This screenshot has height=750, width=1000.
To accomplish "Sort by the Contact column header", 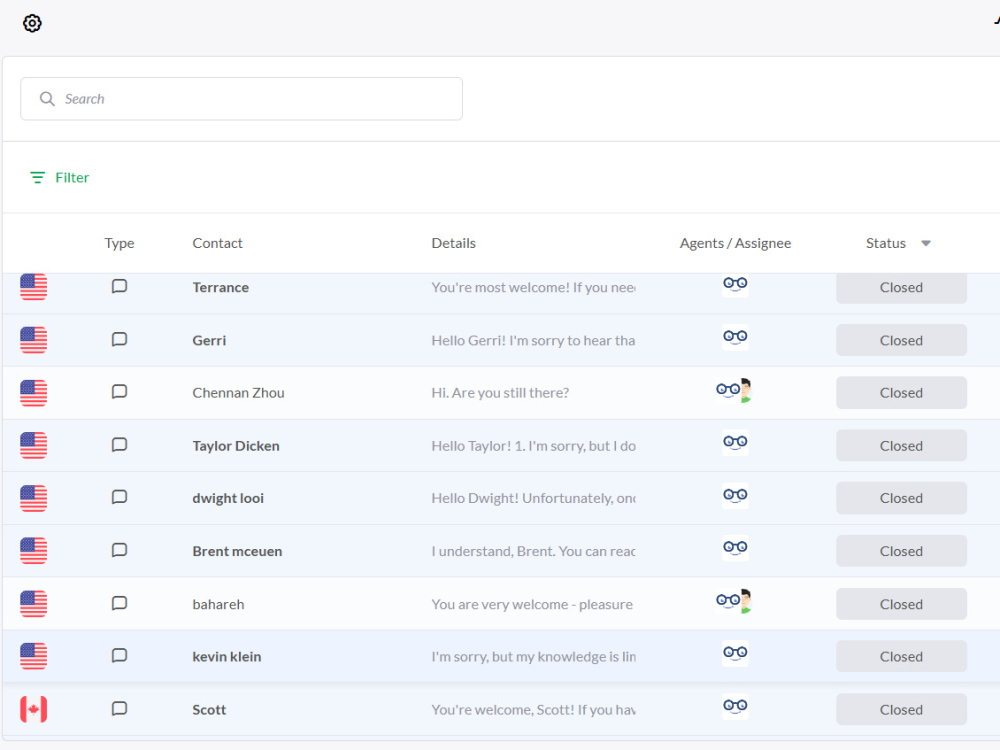I will (x=217, y=243).
